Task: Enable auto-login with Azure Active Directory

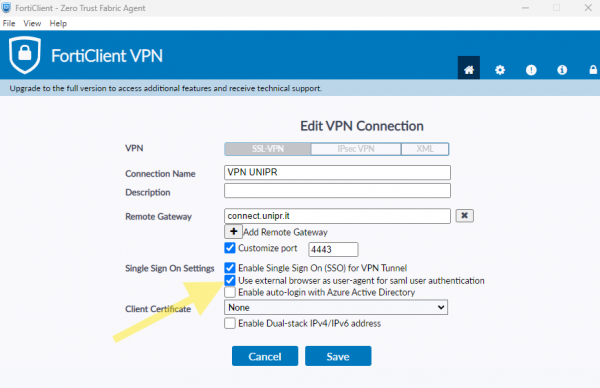Action: (x=230, y=292)
